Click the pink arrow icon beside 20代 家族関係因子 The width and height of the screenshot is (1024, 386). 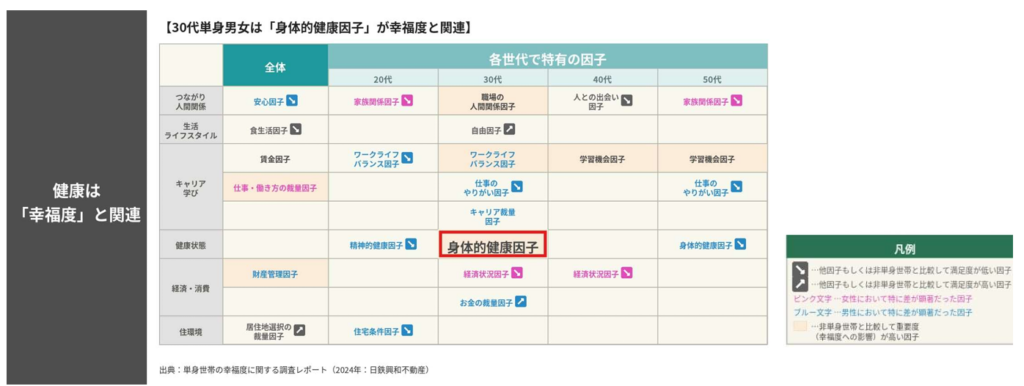click(x=407, y=101)
